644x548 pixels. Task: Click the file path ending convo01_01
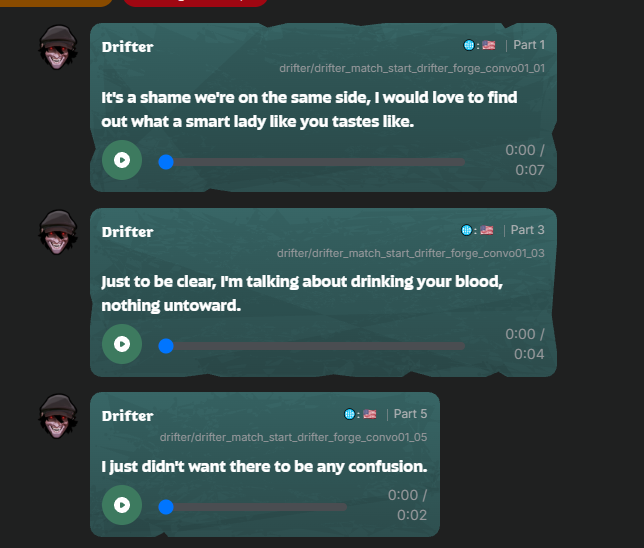412,68
